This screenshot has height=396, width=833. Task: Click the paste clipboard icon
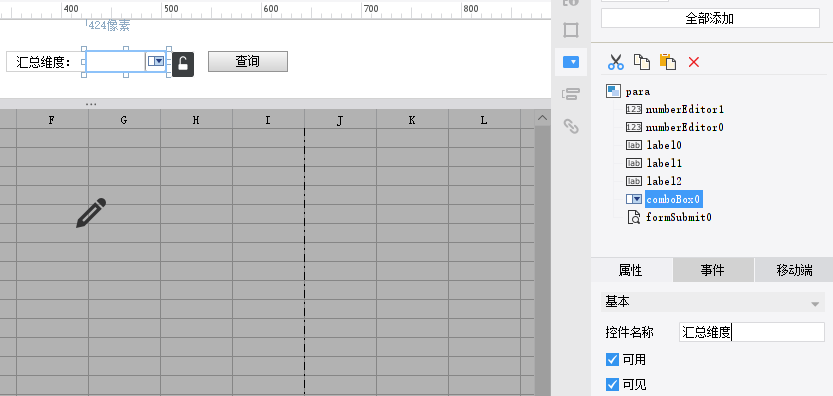click(668, 62)
